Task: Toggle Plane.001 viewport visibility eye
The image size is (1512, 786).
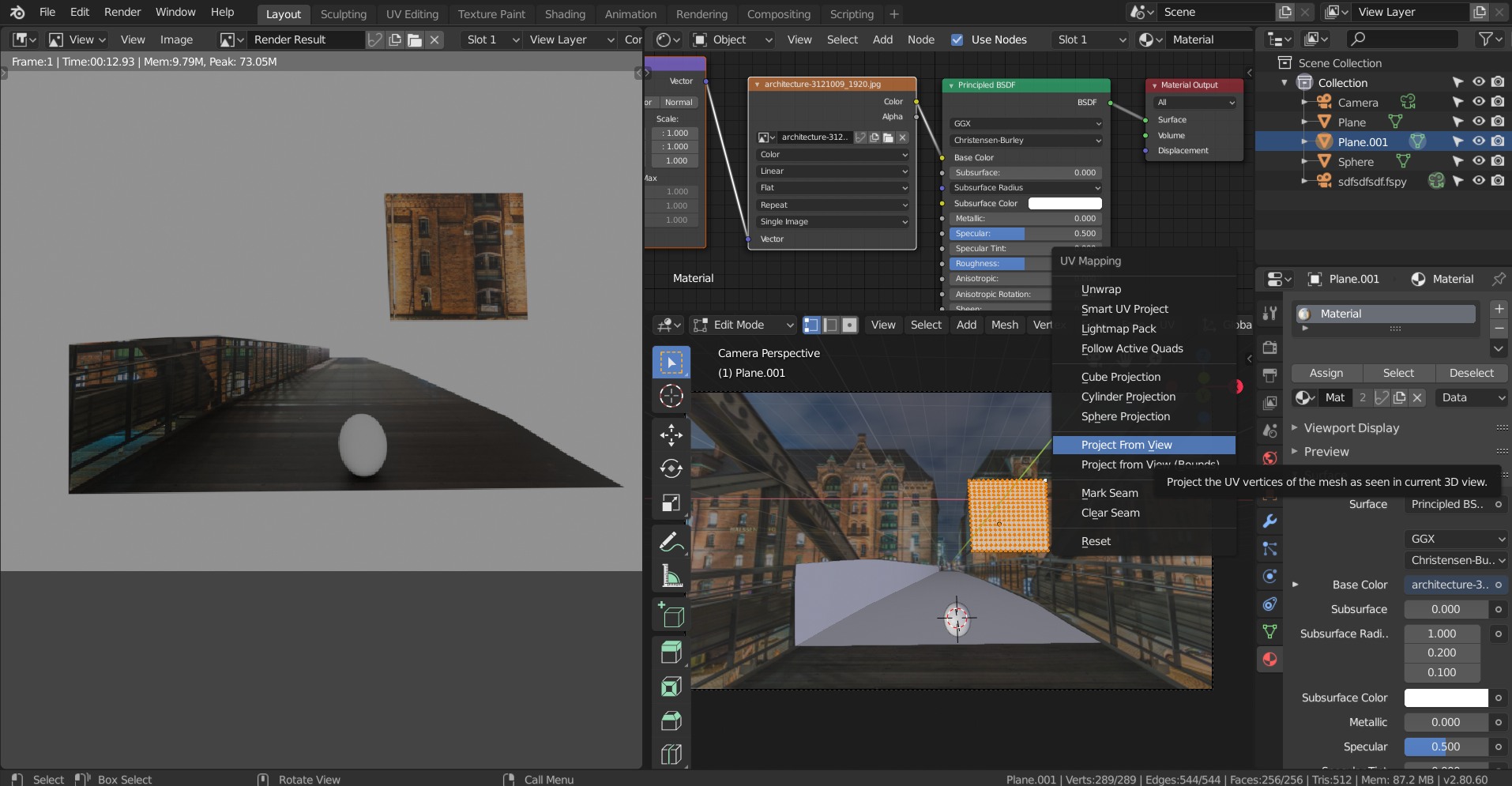Action: tap(1478, 141)
